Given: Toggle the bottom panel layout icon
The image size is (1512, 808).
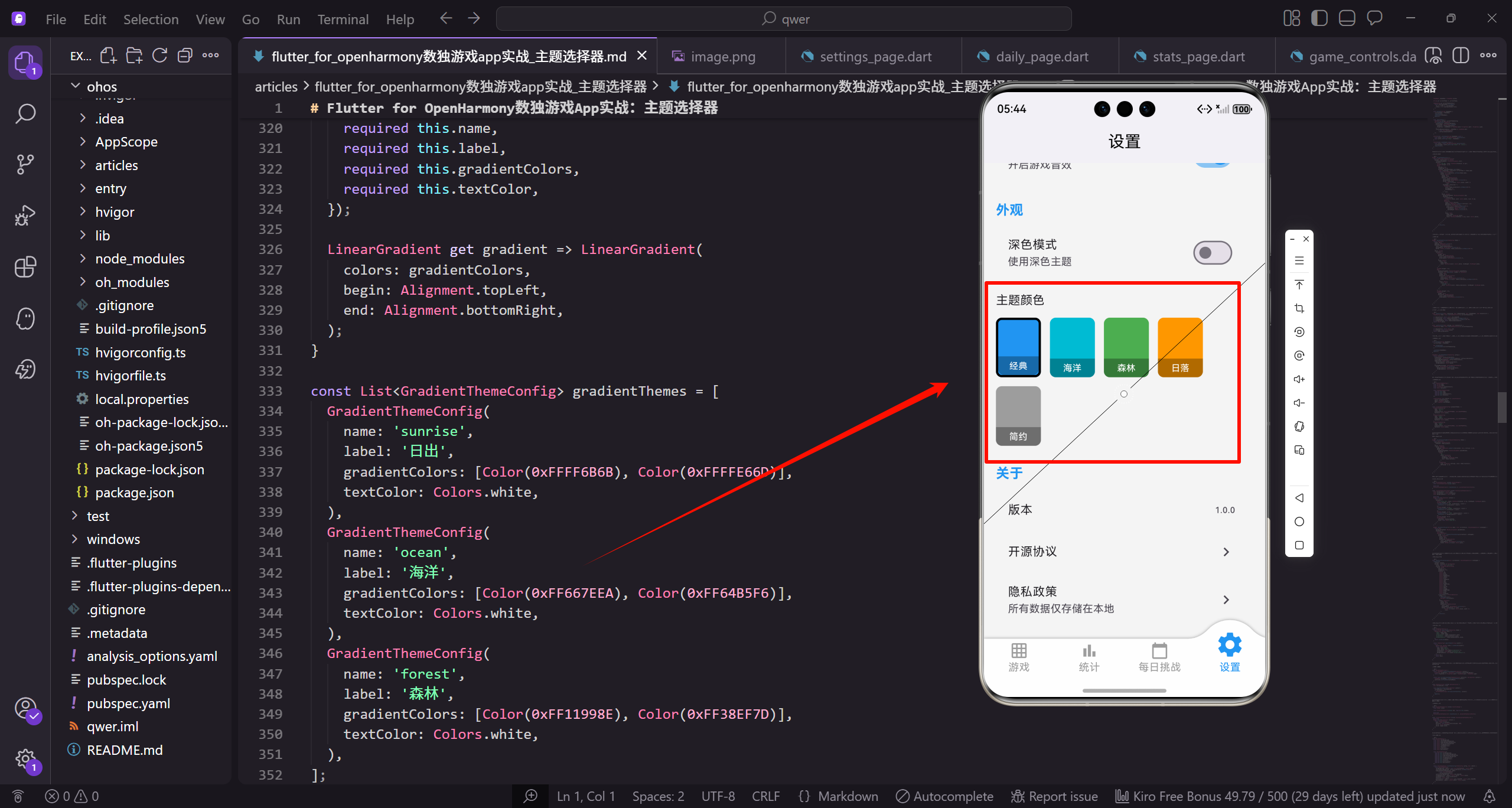Looking at the screenshot, I should (x=1347, y=19).
